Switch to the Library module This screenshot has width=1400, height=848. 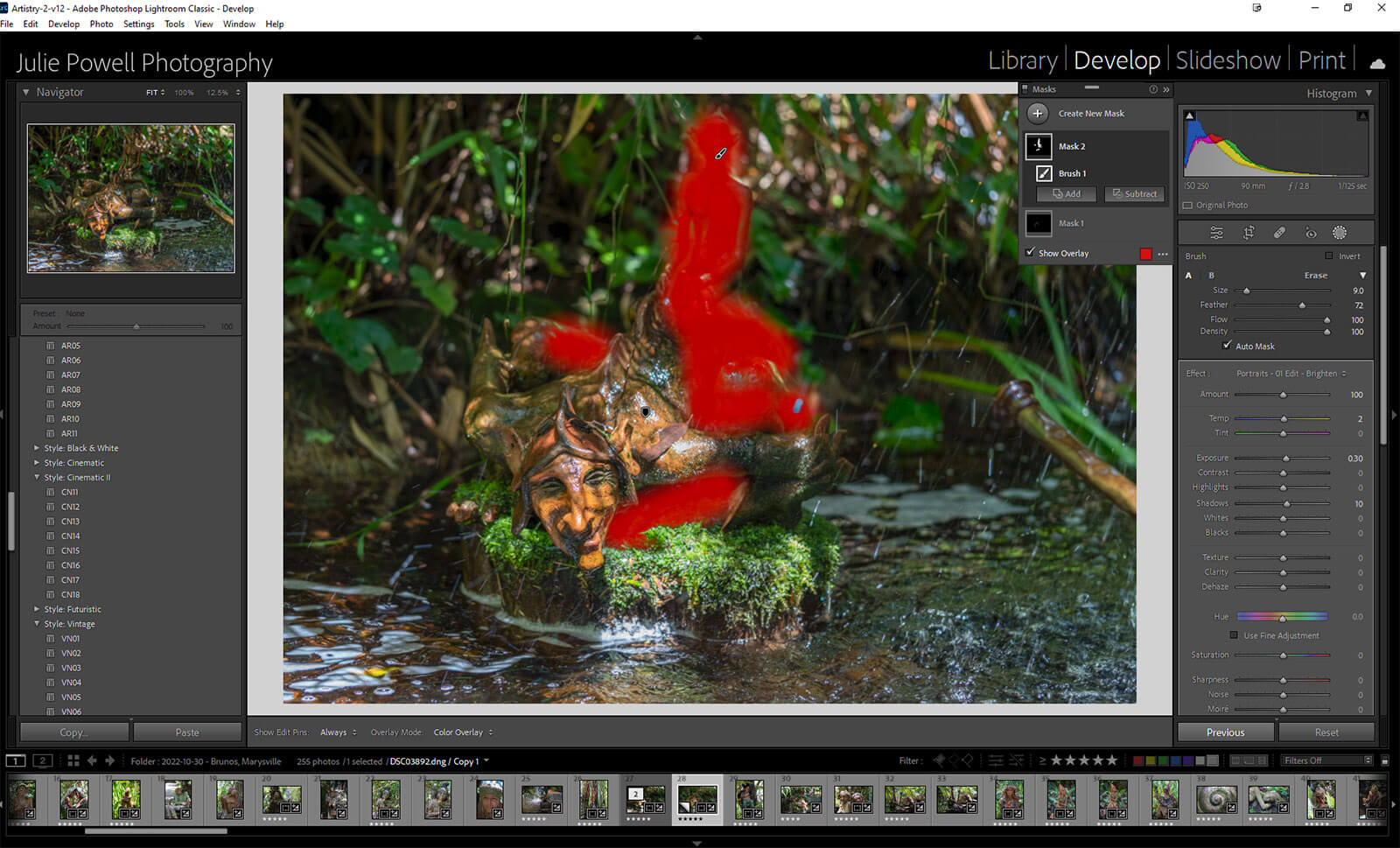[x=1022, y=60]
